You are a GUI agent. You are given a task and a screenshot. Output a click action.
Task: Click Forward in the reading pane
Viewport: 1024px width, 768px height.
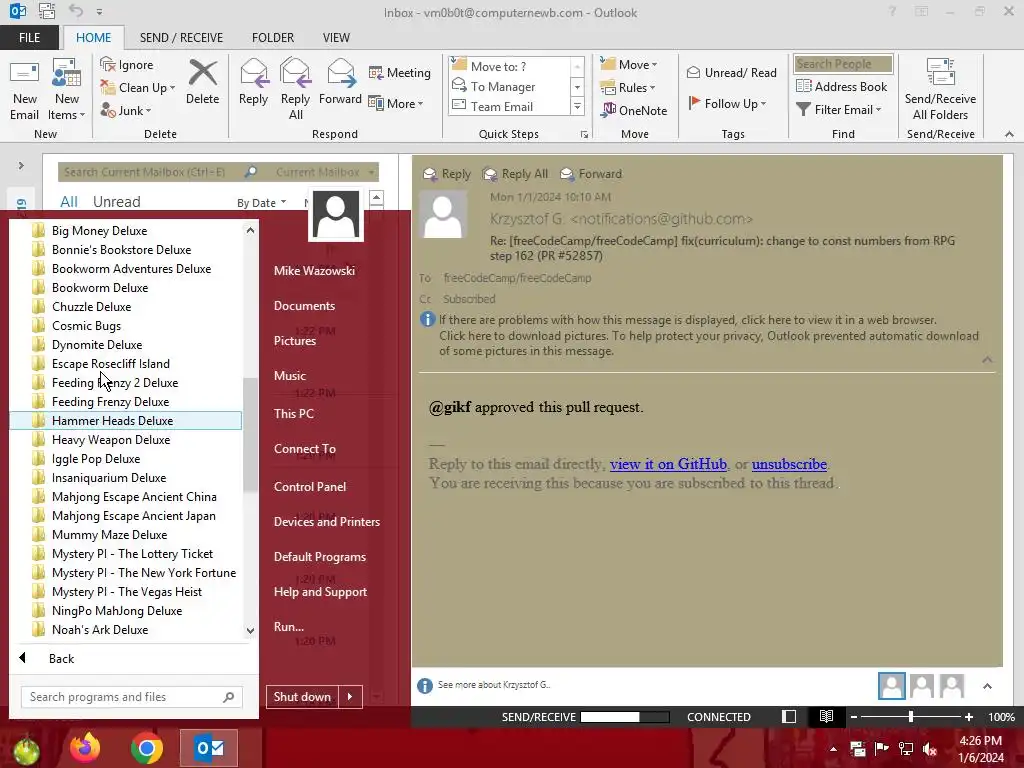coord(591,174)
